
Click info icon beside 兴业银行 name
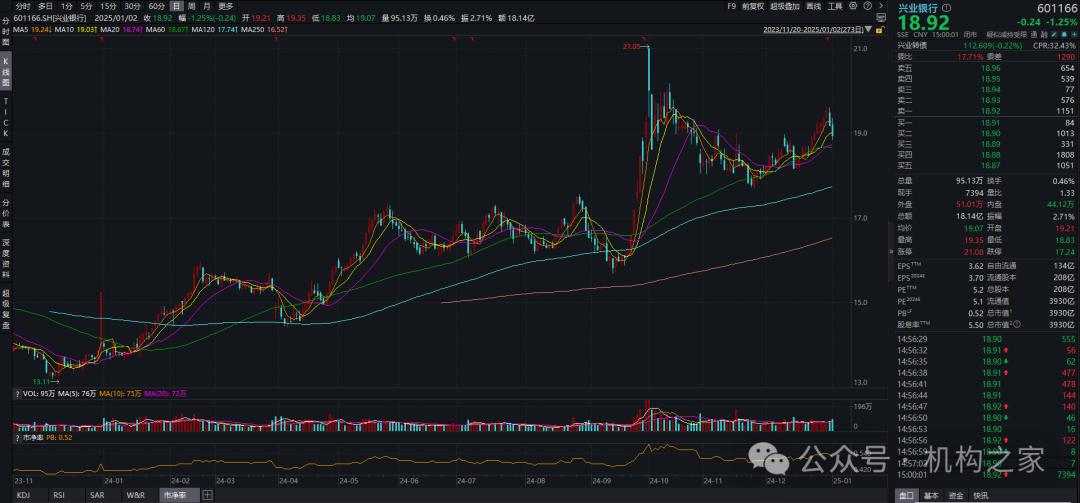coord(946,7)
